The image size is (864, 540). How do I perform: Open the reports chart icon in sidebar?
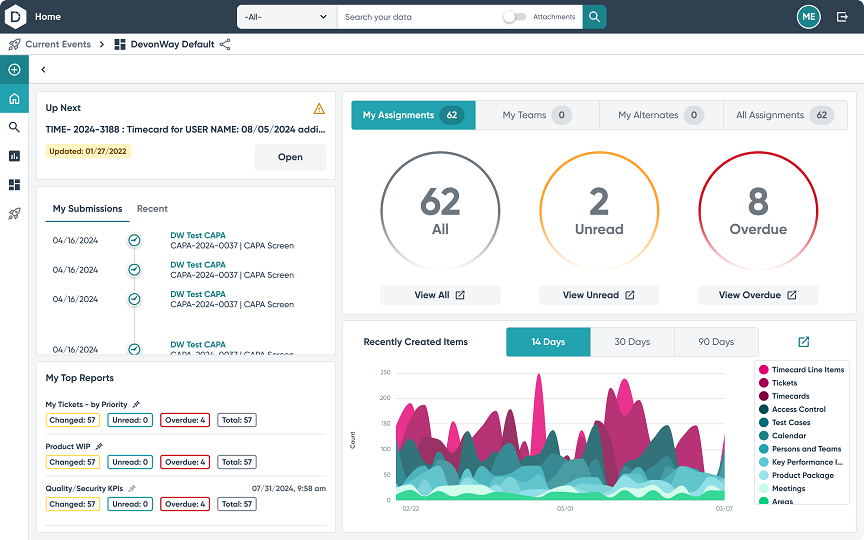(14, 156)
